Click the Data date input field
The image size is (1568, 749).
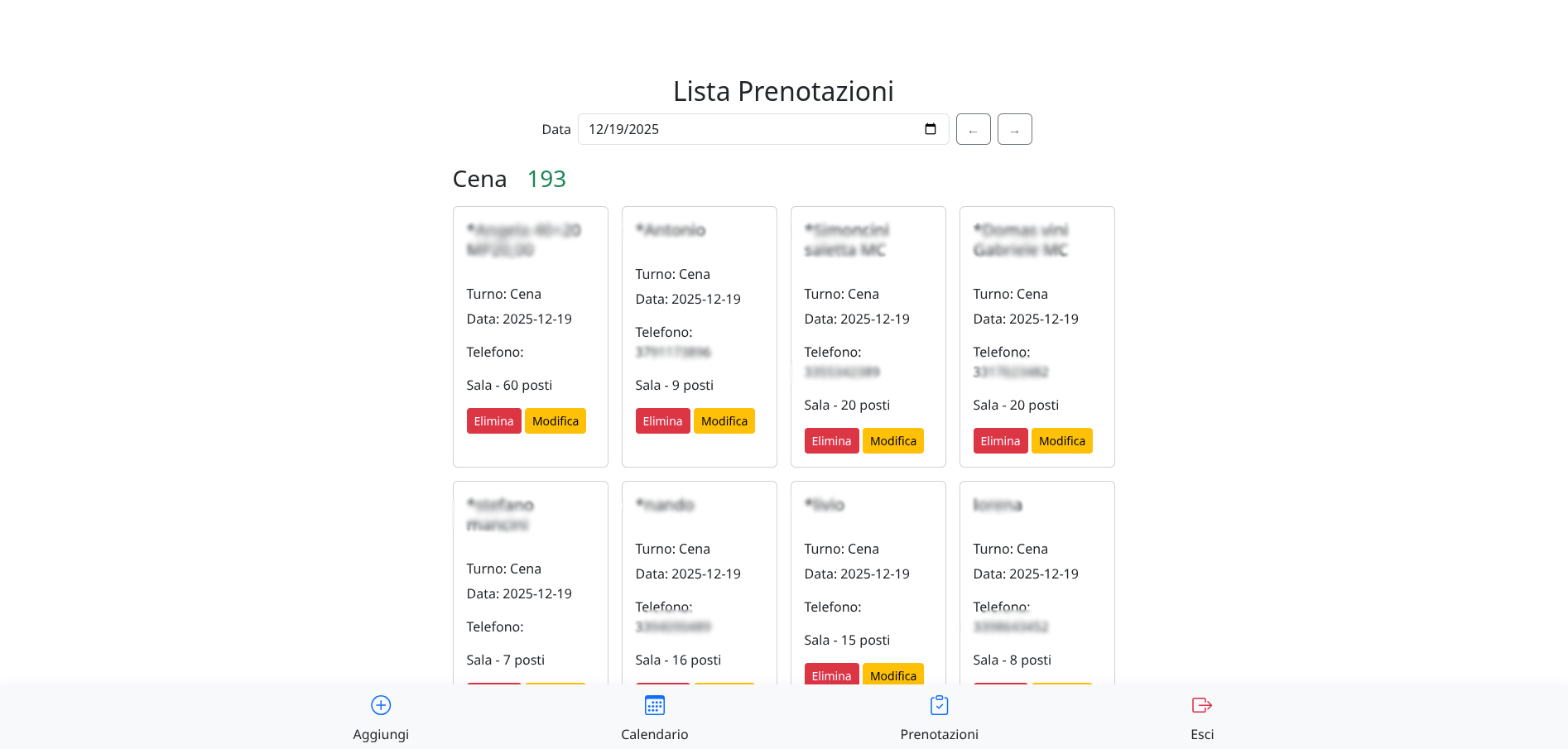tap(745, 129)
